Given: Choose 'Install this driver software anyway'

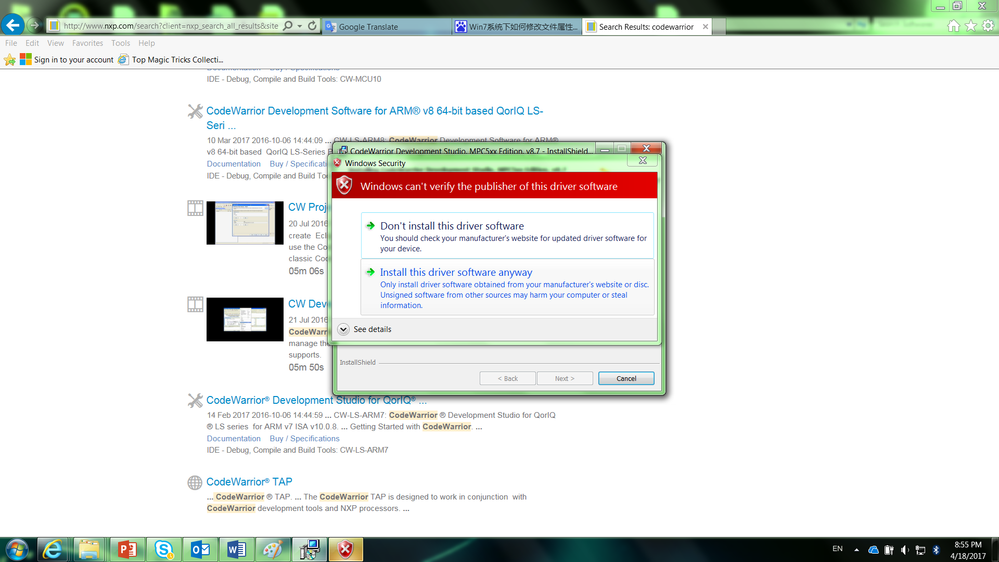Looking at the screenshot, I should [507, 287].
